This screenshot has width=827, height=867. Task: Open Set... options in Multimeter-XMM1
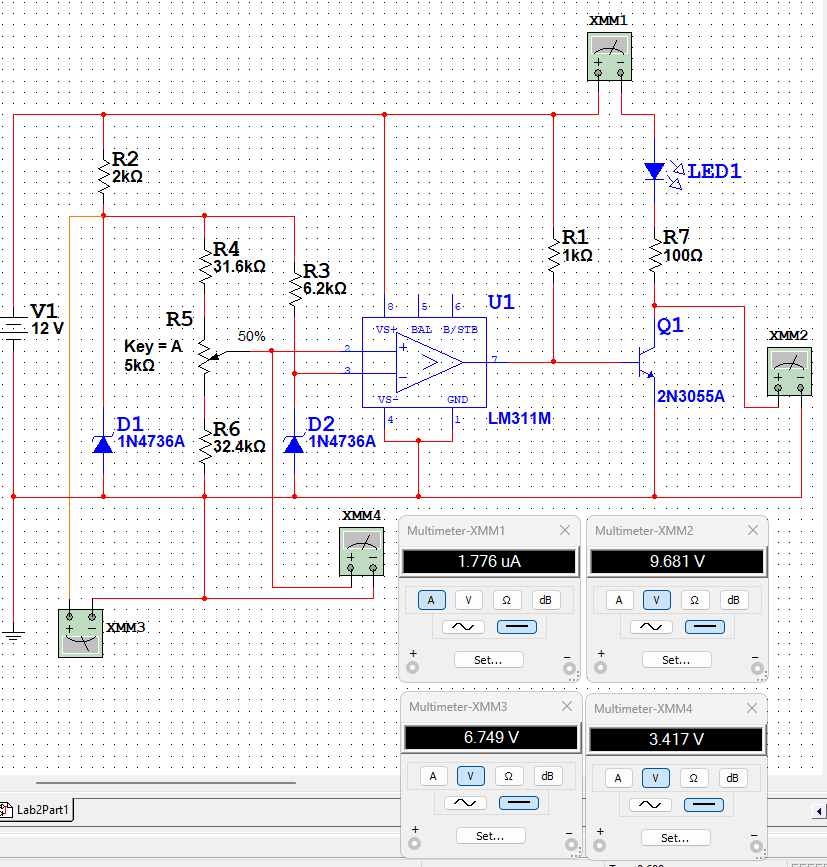(x=489, y=660)
